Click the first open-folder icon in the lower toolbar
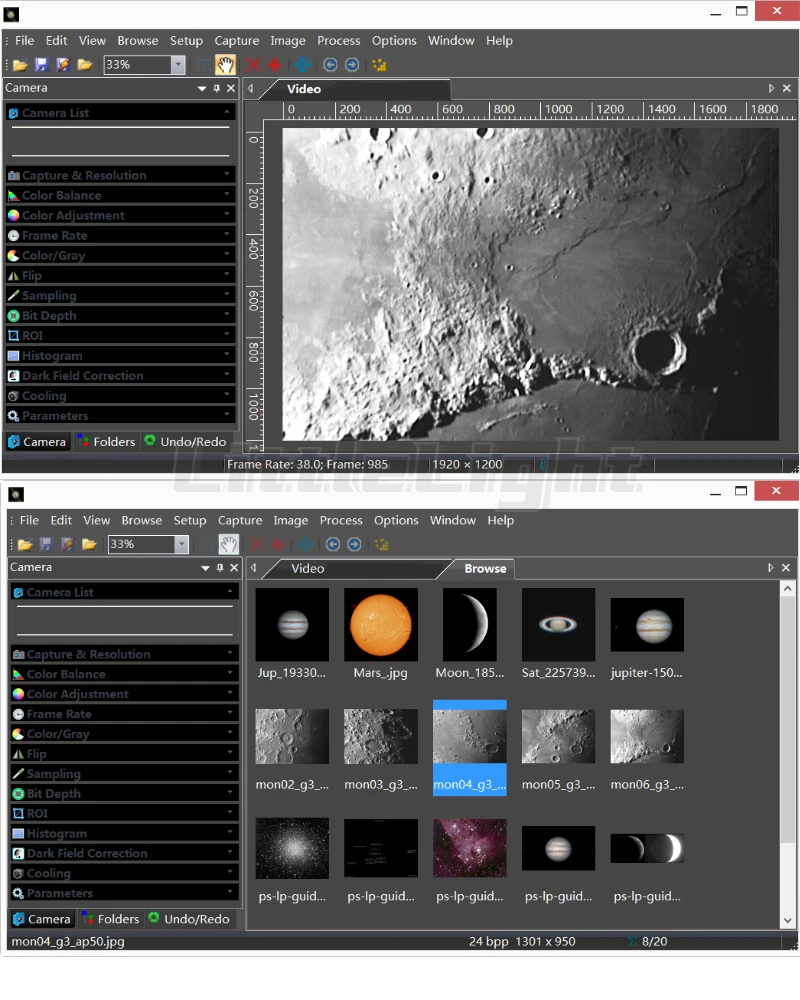 point(25,544)
